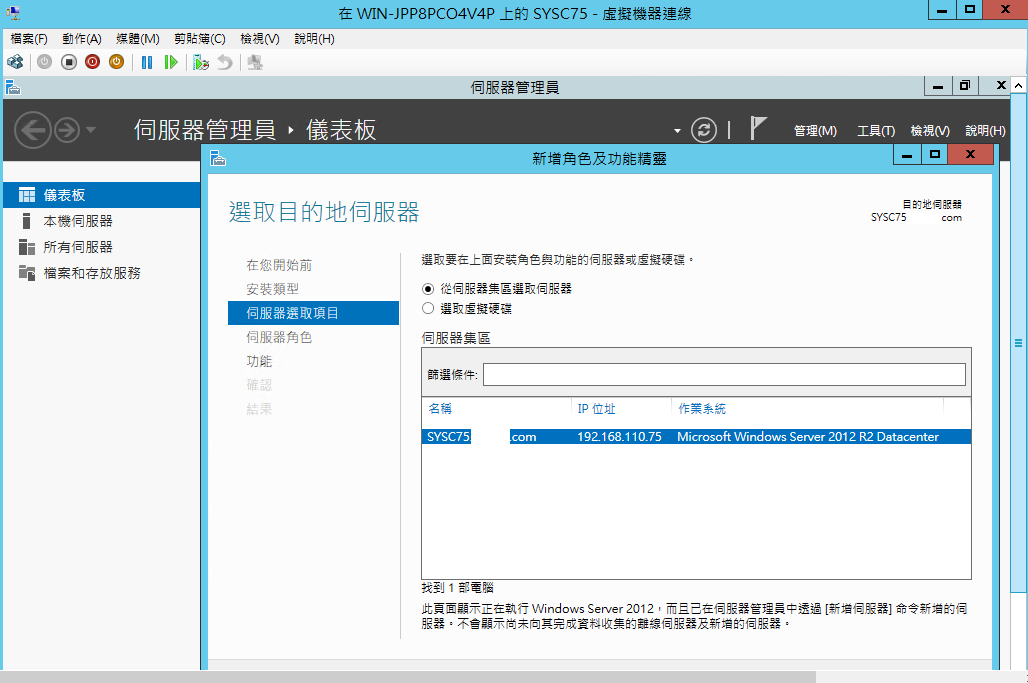Click the orange Save state icon

(116, 62)
